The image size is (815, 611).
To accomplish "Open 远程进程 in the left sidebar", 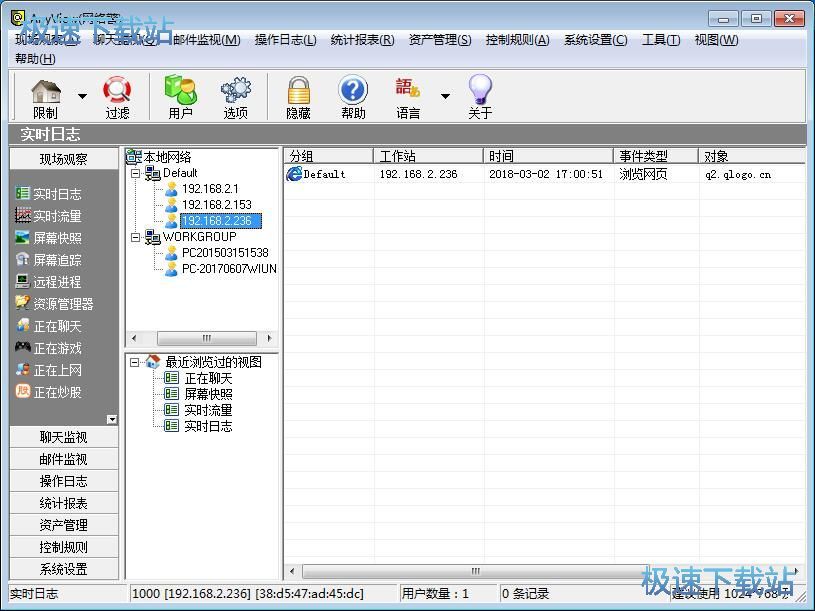I will pos(48,282).
